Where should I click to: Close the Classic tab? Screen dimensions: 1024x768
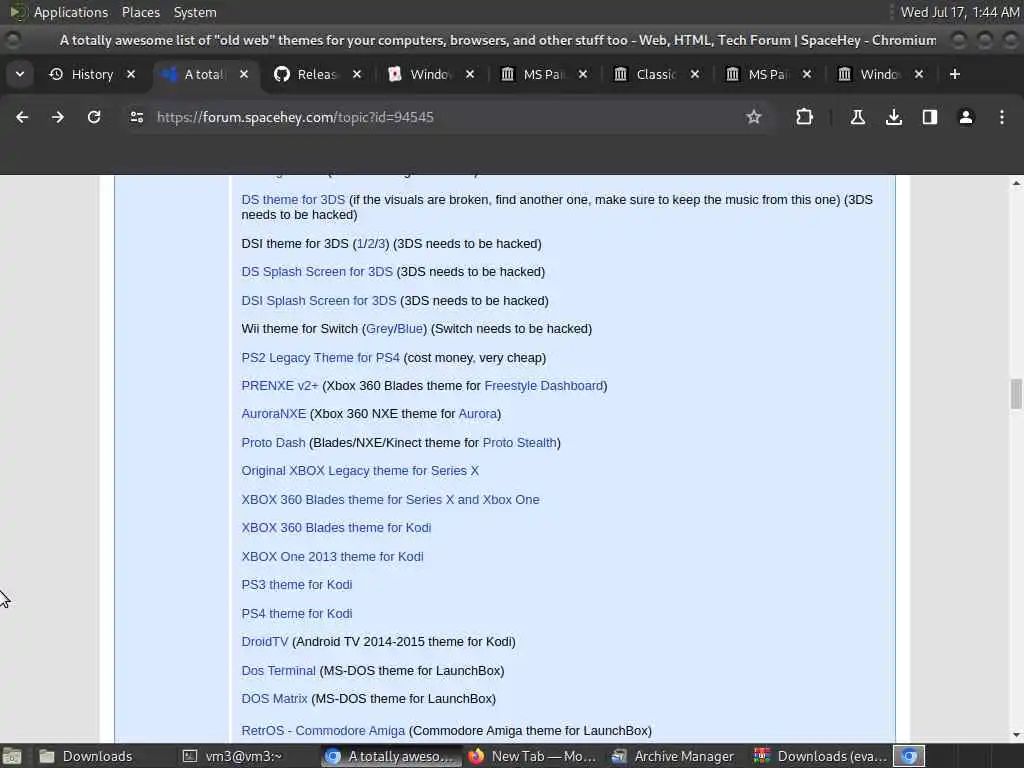click(x=695, y=74)
